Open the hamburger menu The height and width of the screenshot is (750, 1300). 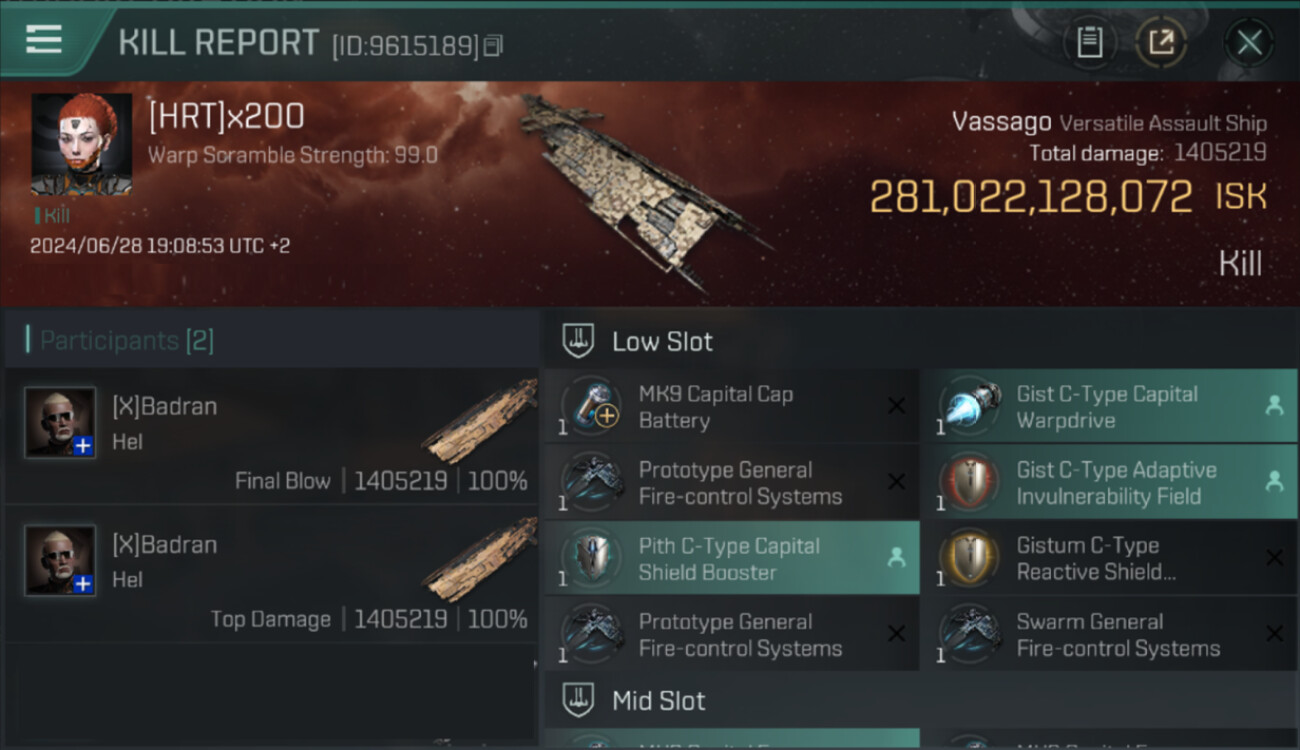44,40
